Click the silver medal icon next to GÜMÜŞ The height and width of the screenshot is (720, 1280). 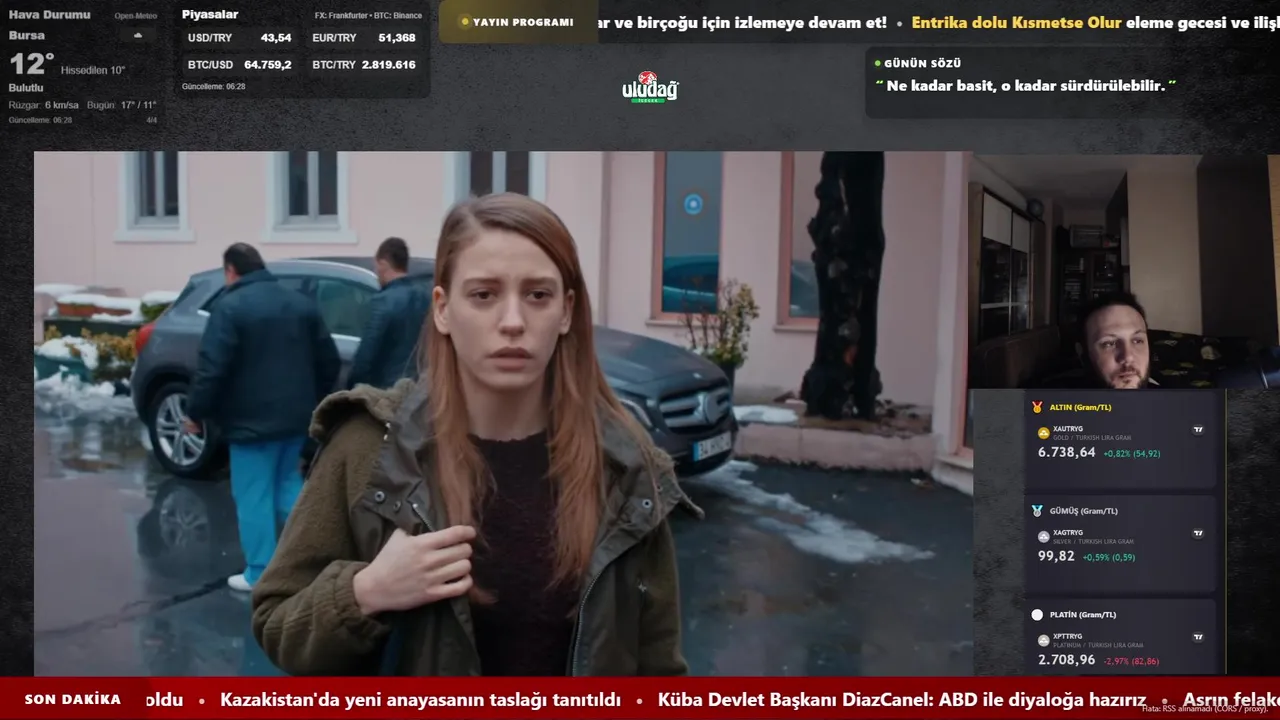click(x=1037, y=510)
